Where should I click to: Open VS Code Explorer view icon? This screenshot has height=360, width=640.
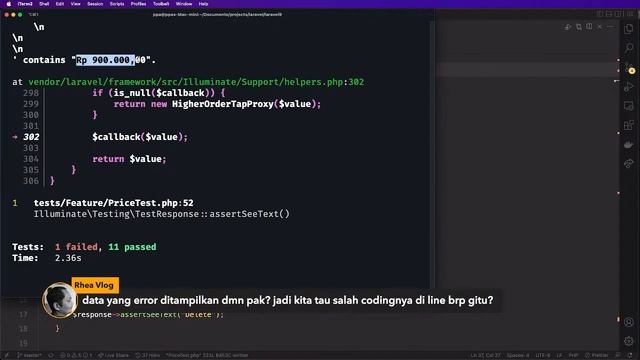[629, 29]
